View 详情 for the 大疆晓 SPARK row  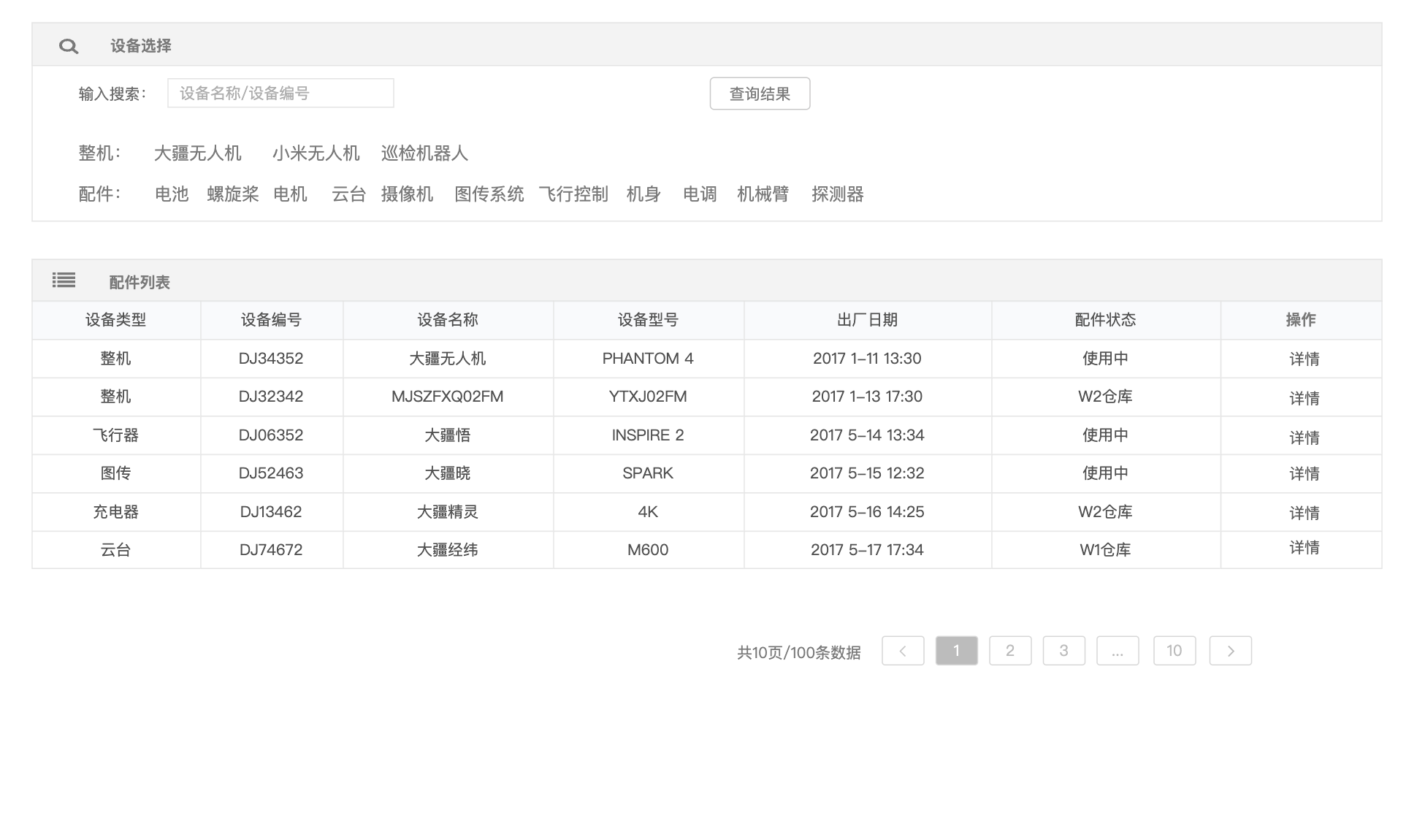click(1304, 474)
